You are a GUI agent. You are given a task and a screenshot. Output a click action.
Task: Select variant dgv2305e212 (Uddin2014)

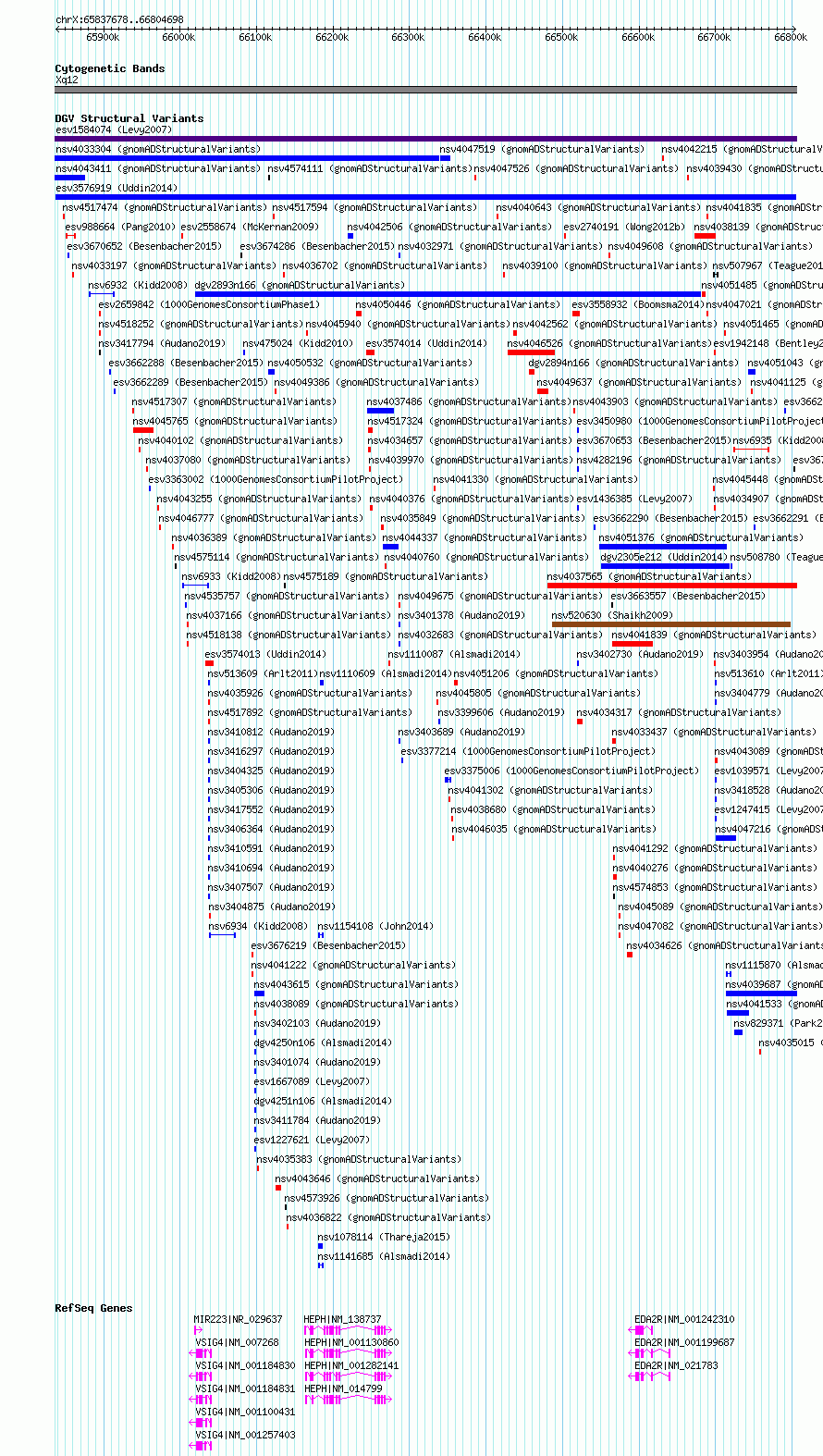(664, 557)
